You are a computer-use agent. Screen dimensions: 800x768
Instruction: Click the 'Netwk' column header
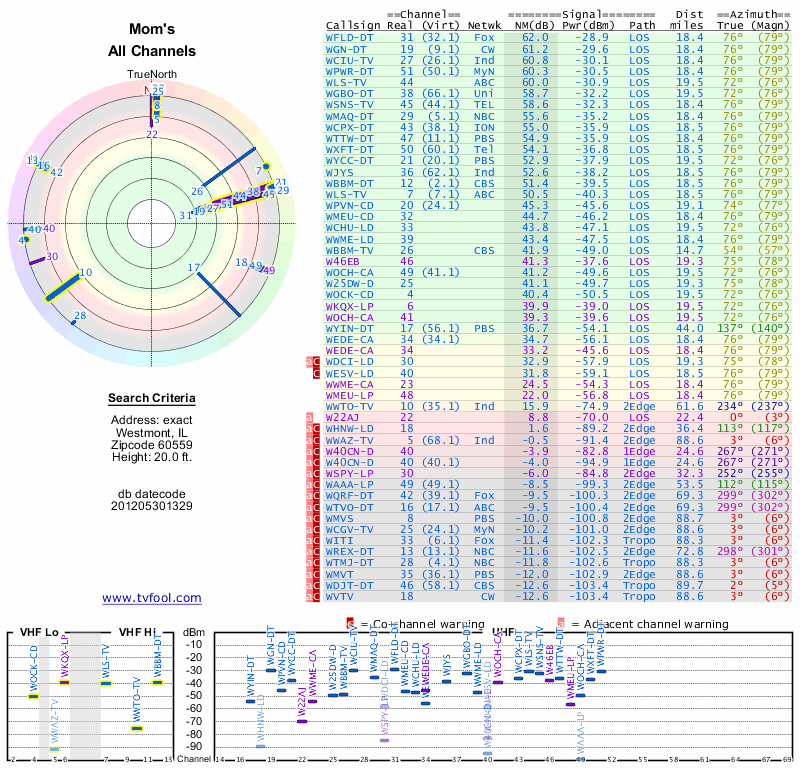click(x=485, y=26)
